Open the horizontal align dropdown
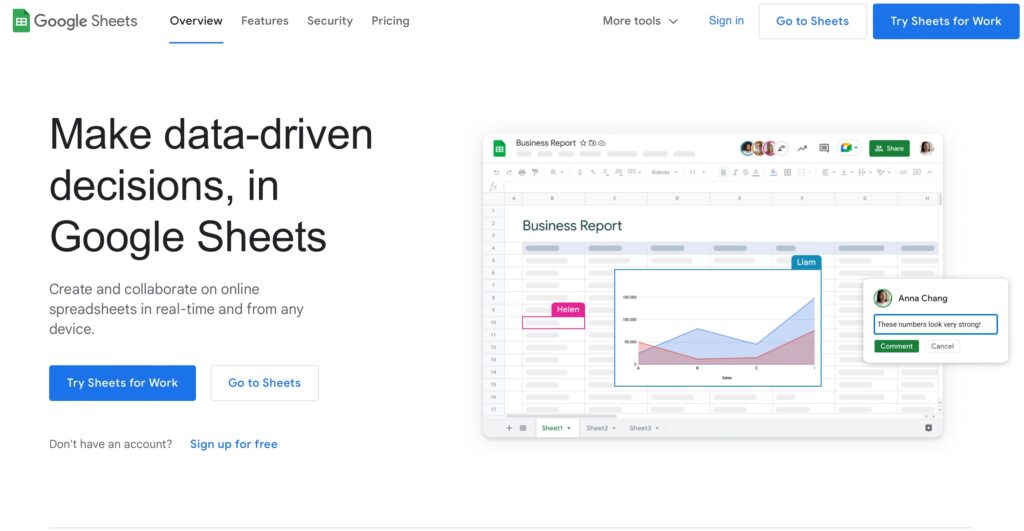Viewport: 1024px width, 531px height. [x=829, y=172]
